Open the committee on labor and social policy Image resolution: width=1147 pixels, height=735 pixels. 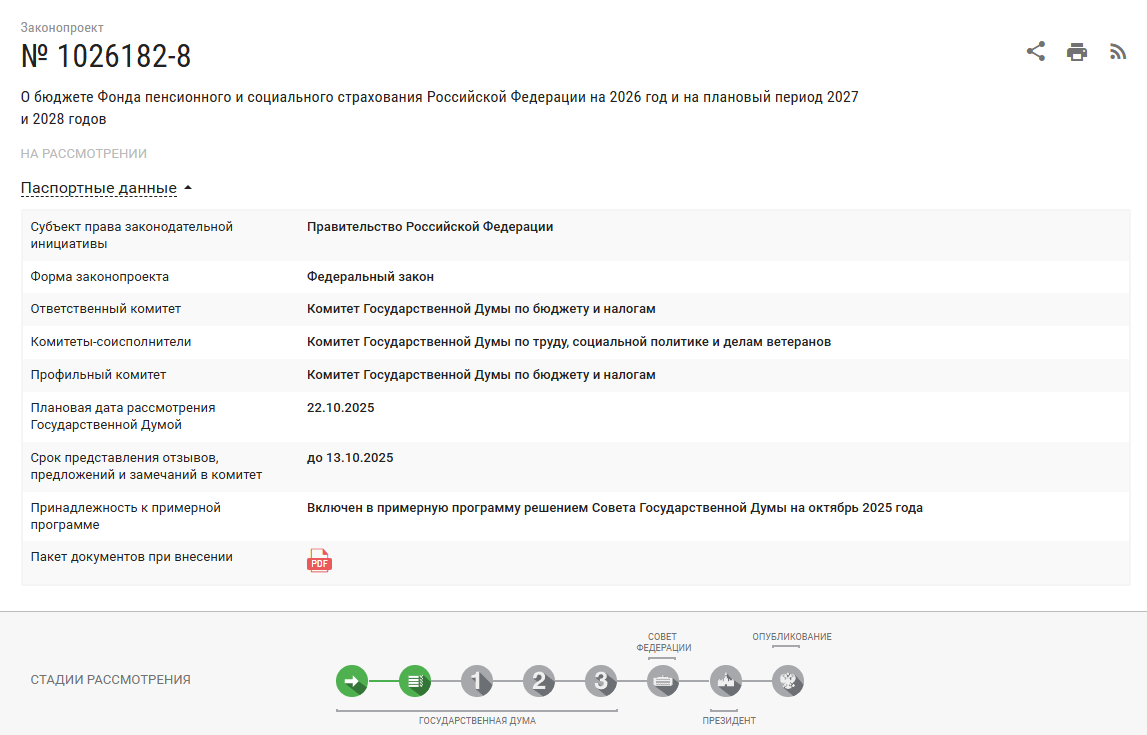pos(570,341)
